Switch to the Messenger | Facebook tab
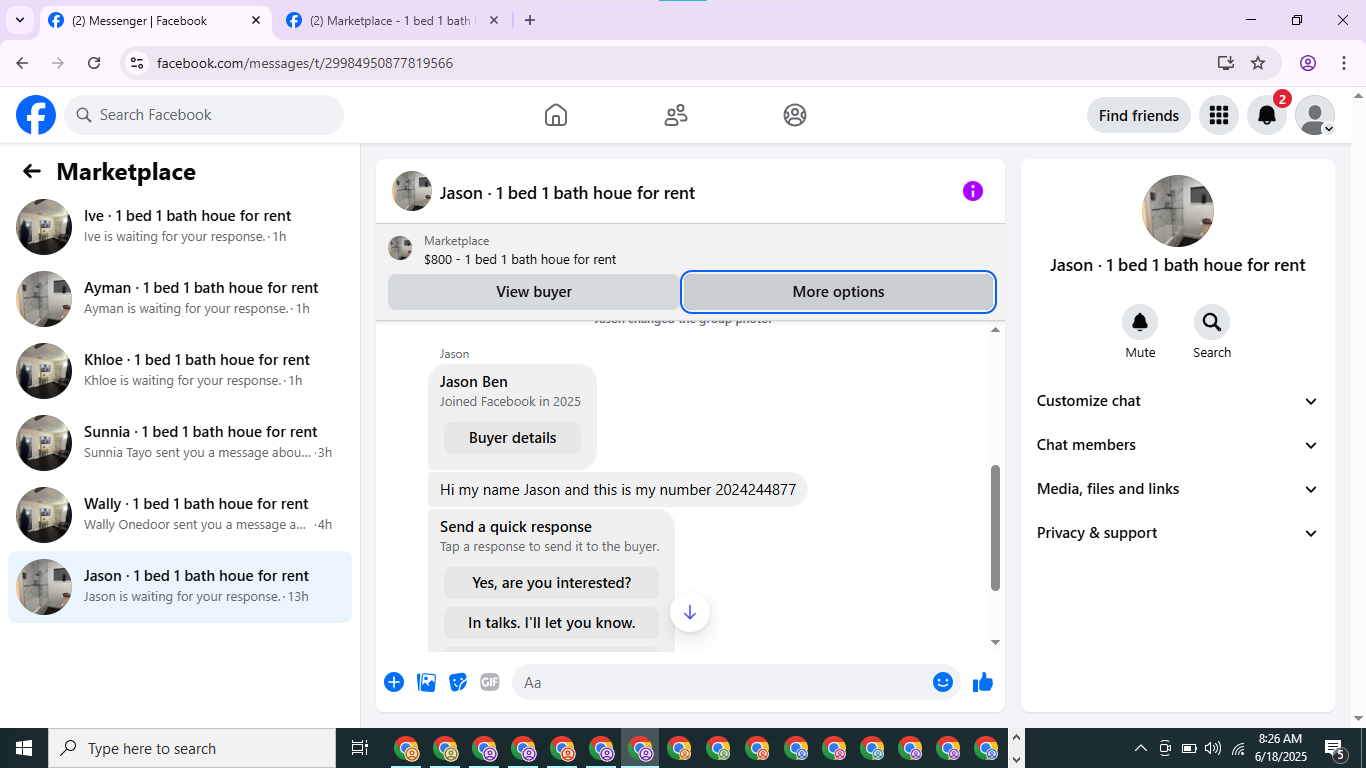The width and height of the screenshot is (1366, 768). pos(155,20)
